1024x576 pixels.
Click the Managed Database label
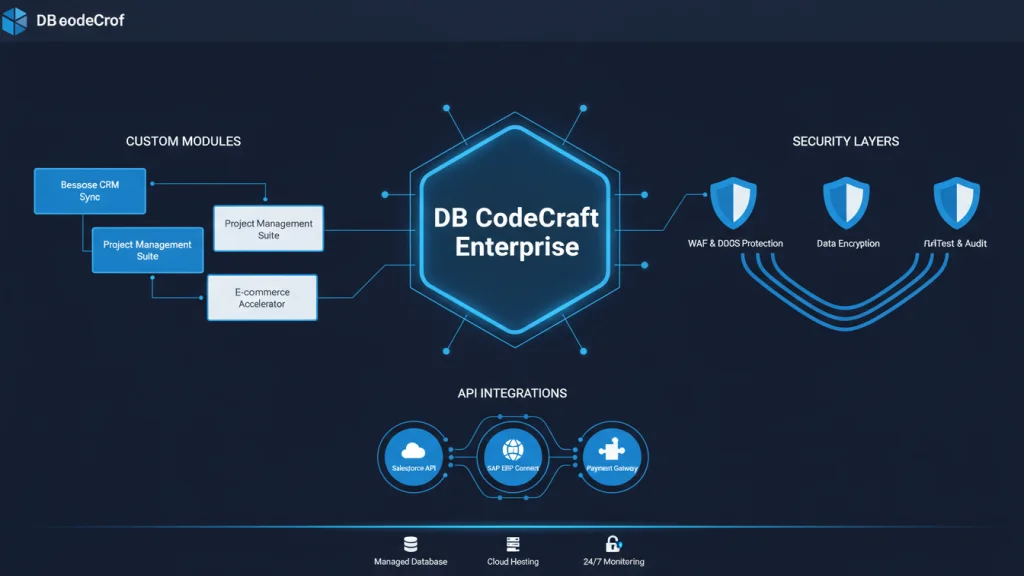[x=411, y=562]
